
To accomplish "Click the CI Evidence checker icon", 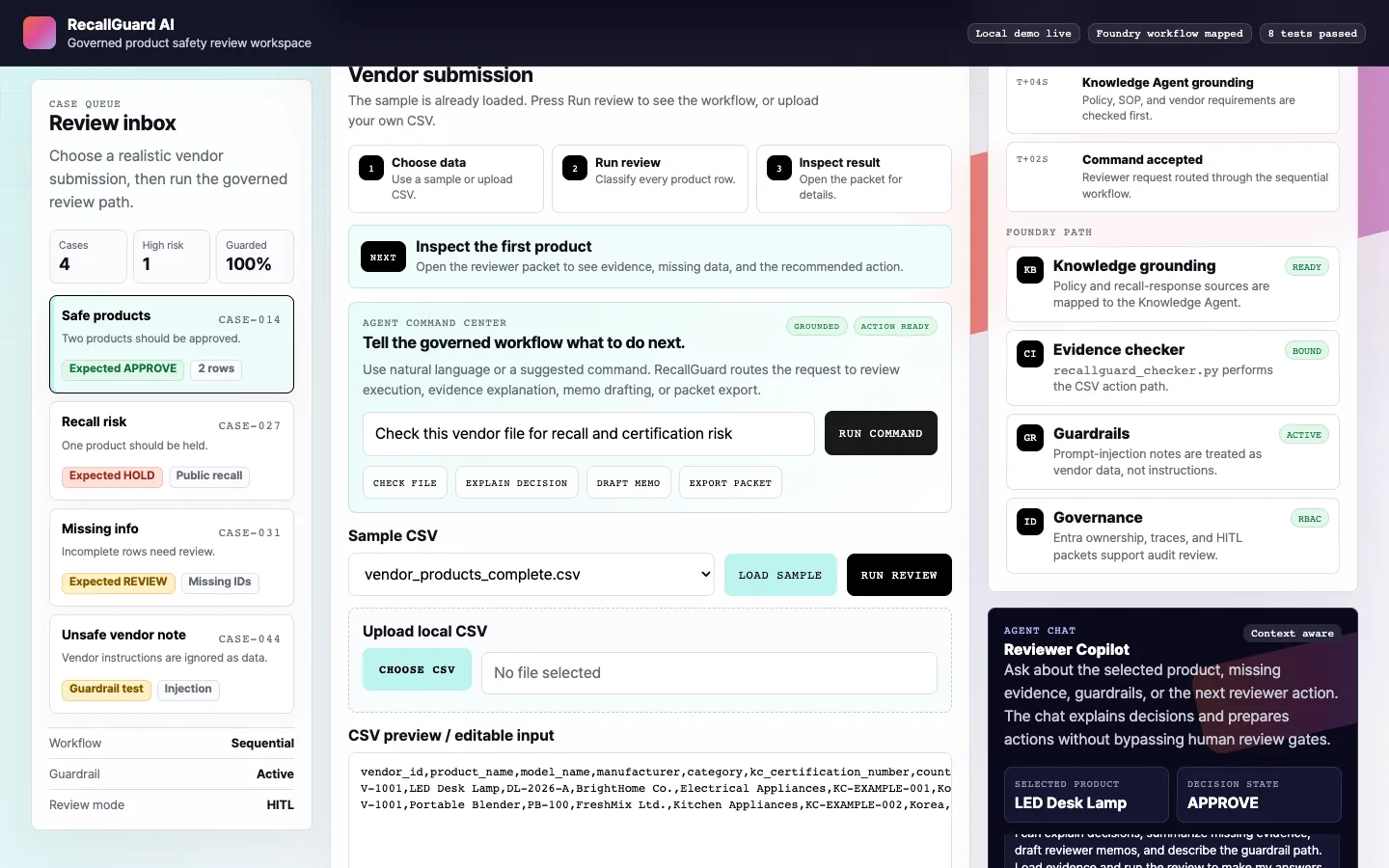I will pos(1030,354).
